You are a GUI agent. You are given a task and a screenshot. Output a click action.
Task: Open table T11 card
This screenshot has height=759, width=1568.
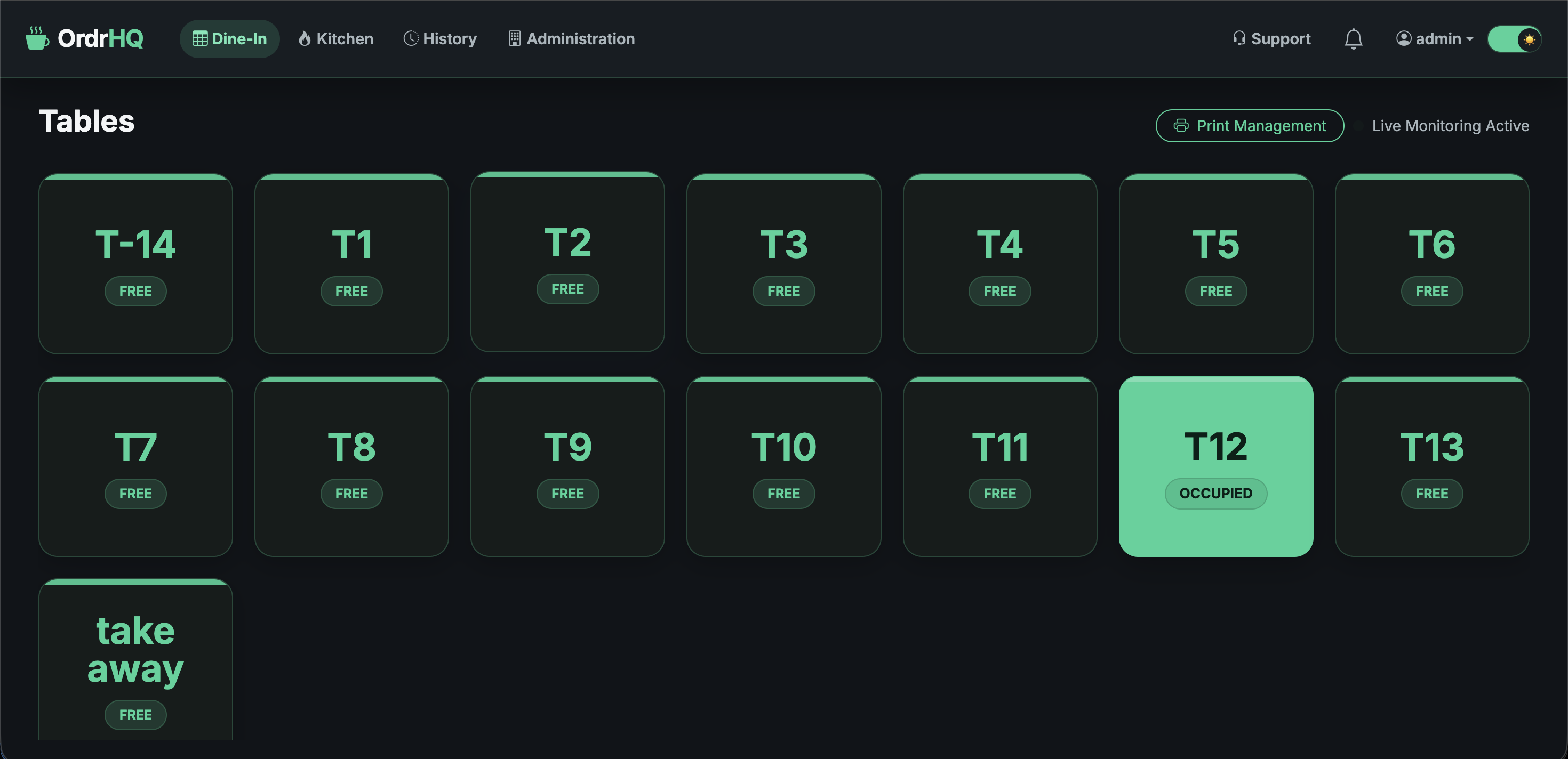pos(999,466)
